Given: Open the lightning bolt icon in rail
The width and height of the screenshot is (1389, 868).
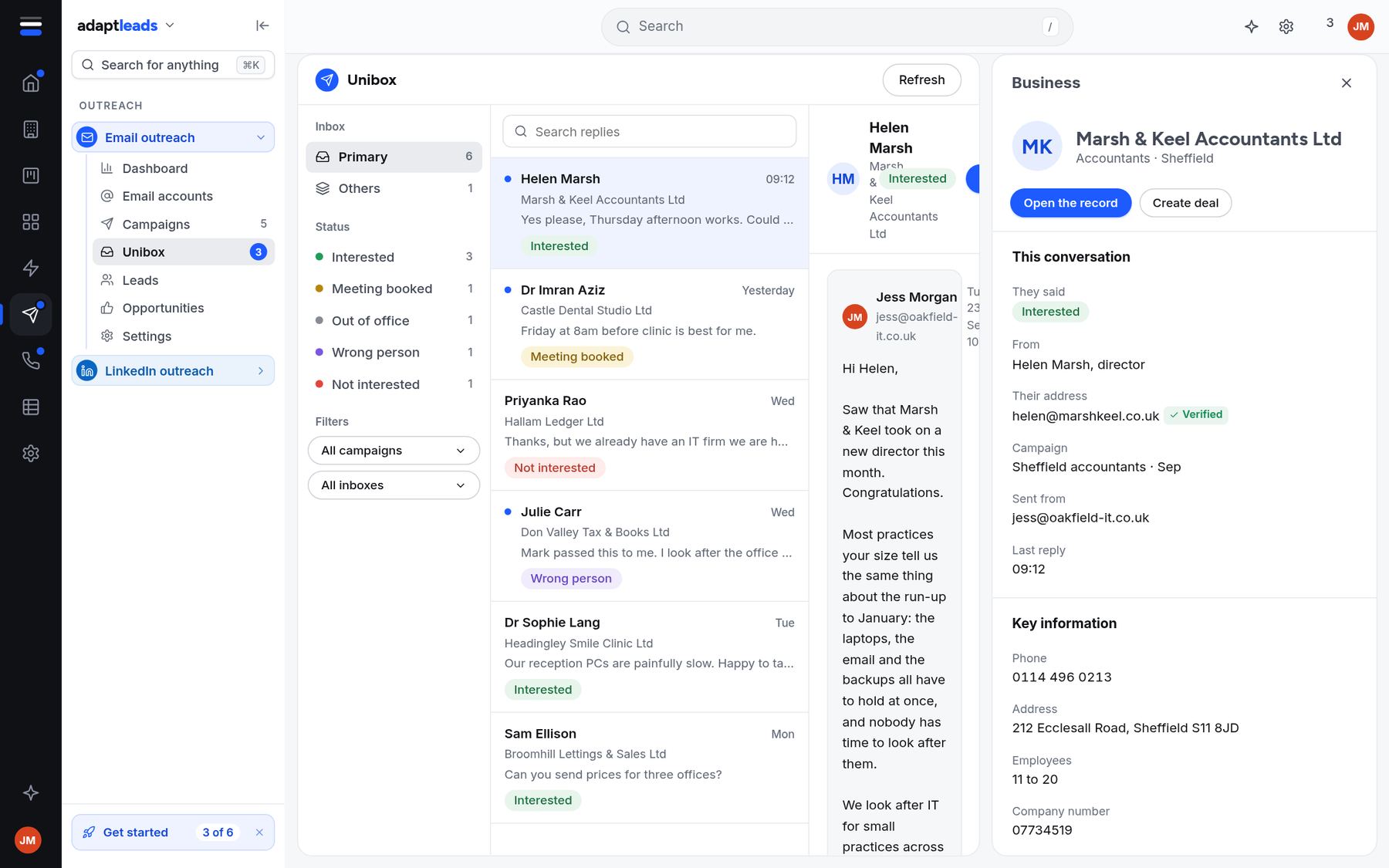Looking at the screenshot, I should tap(31, 268).
